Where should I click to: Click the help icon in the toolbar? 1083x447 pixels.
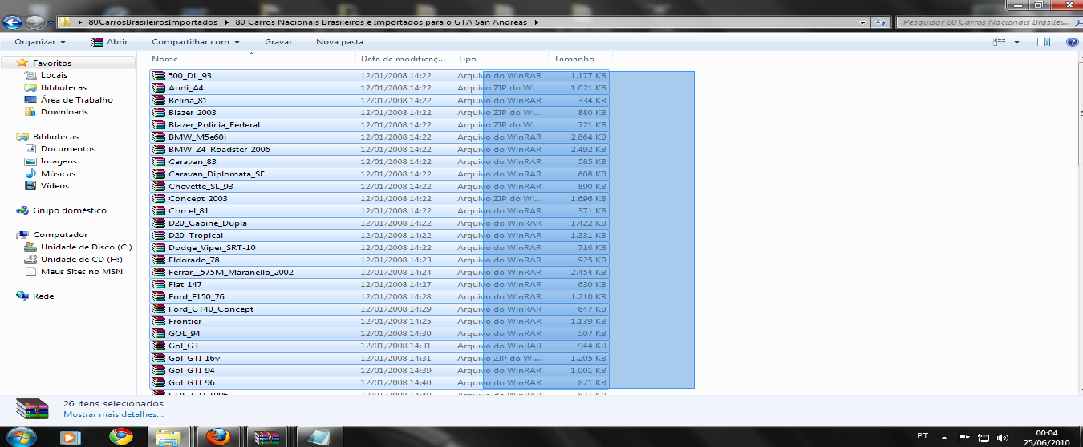click(x=1070, y=42)
